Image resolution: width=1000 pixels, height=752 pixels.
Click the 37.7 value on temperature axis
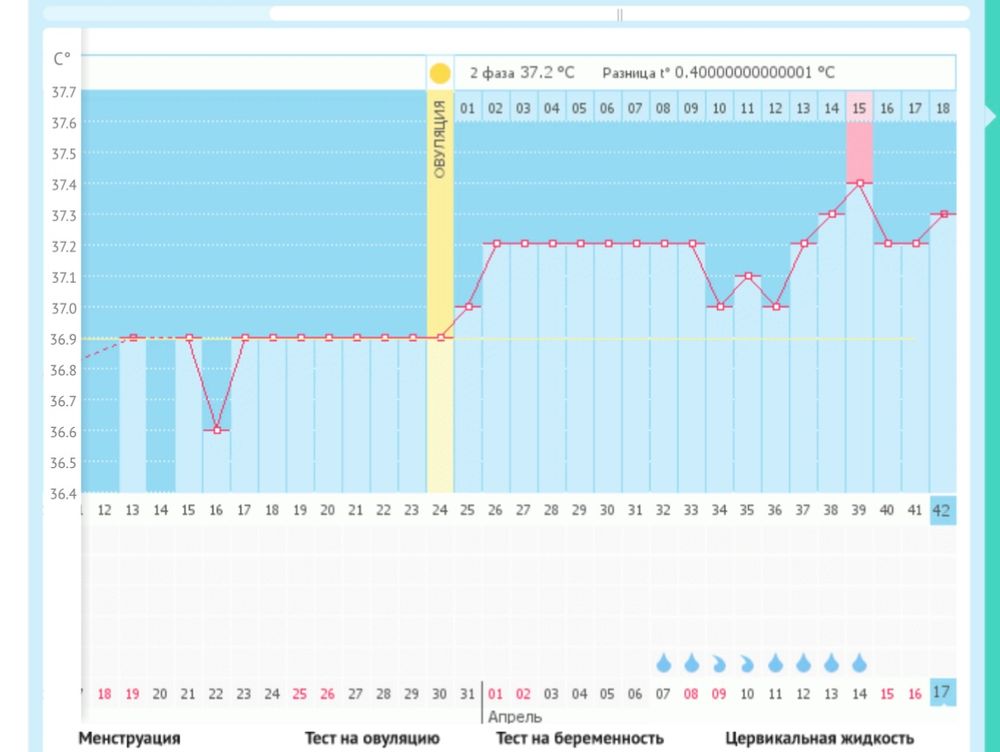tap(64, 92)
